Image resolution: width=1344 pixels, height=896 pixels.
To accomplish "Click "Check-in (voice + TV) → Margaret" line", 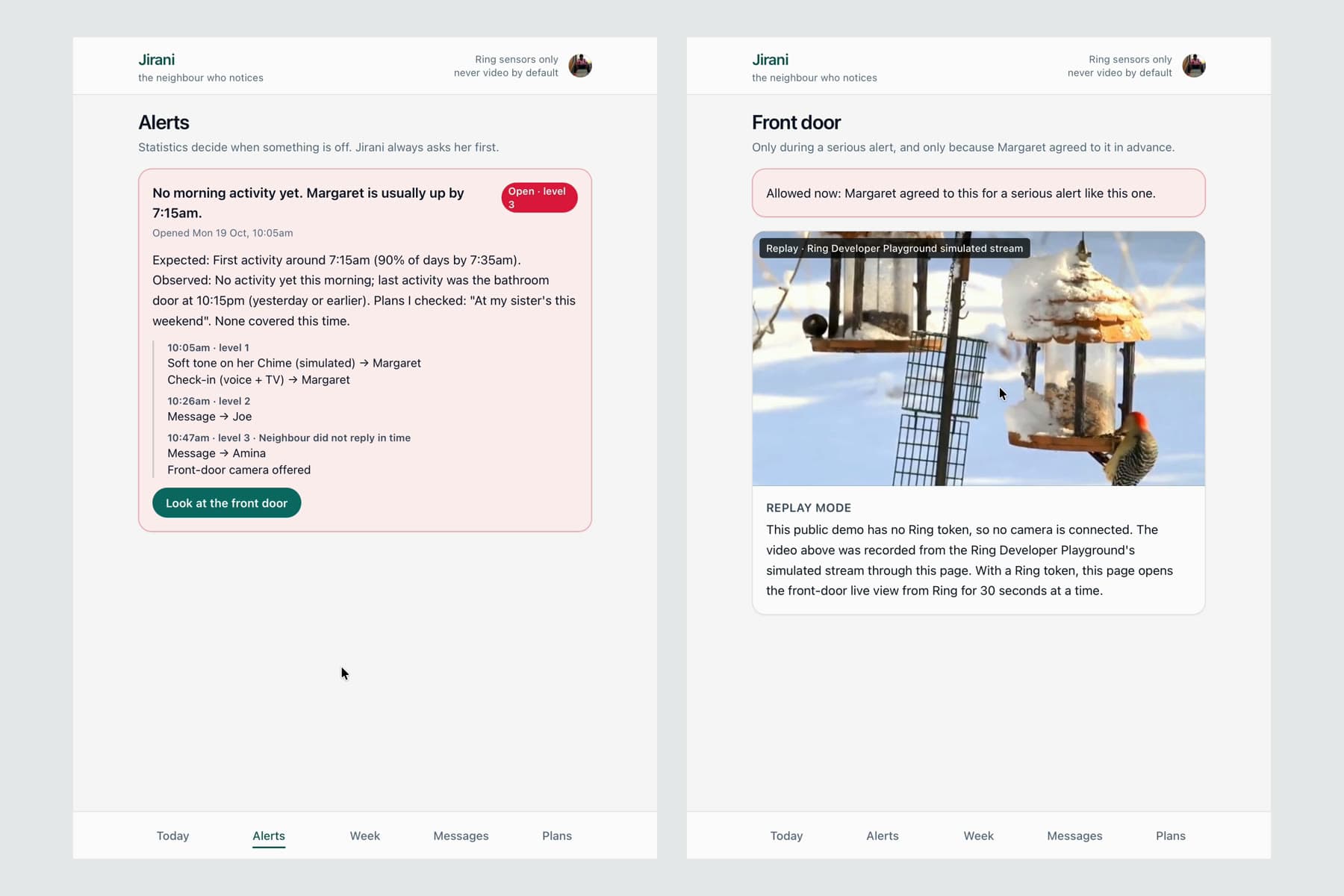I will point(258,379).
